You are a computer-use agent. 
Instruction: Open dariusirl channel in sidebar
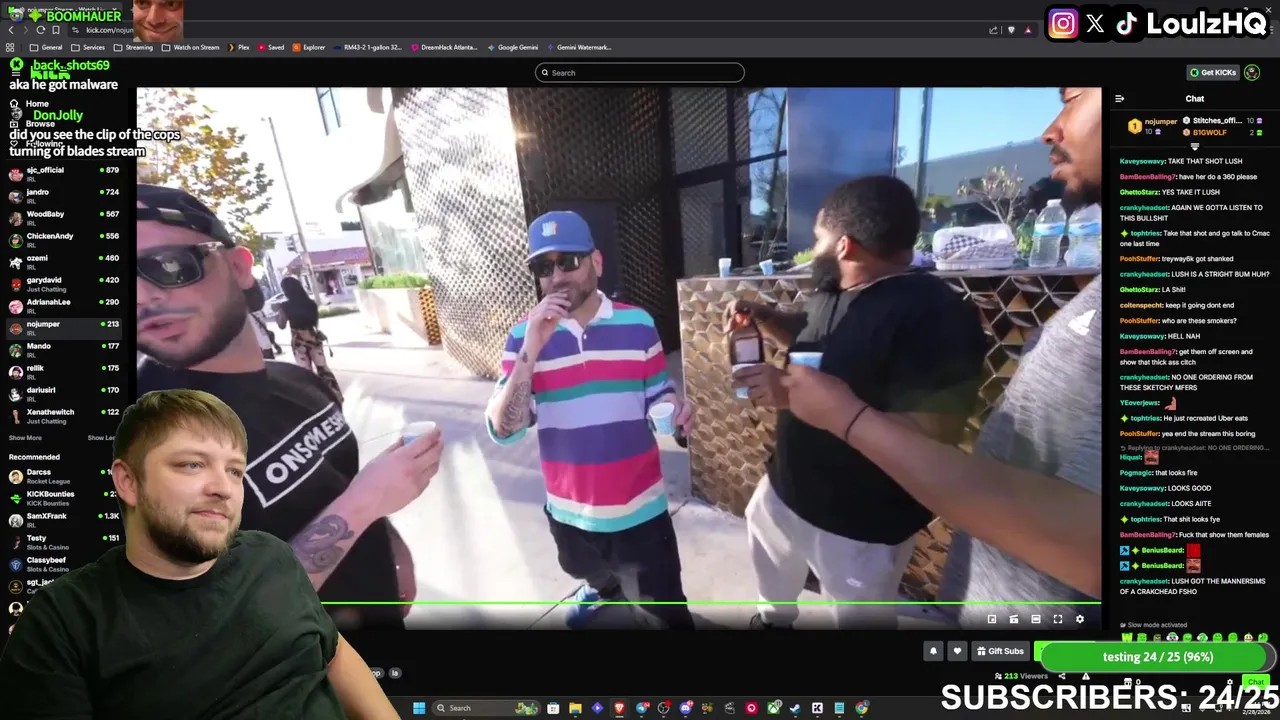(63, 393)
